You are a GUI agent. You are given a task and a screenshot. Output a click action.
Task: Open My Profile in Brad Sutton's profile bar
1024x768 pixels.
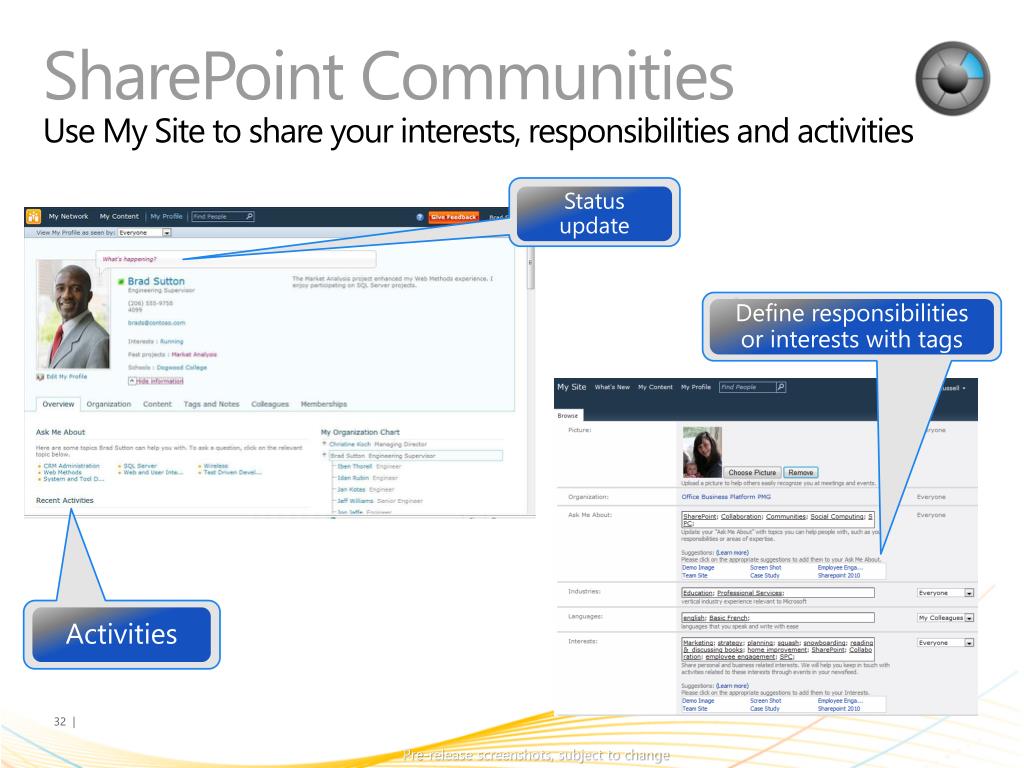point(167,216)
